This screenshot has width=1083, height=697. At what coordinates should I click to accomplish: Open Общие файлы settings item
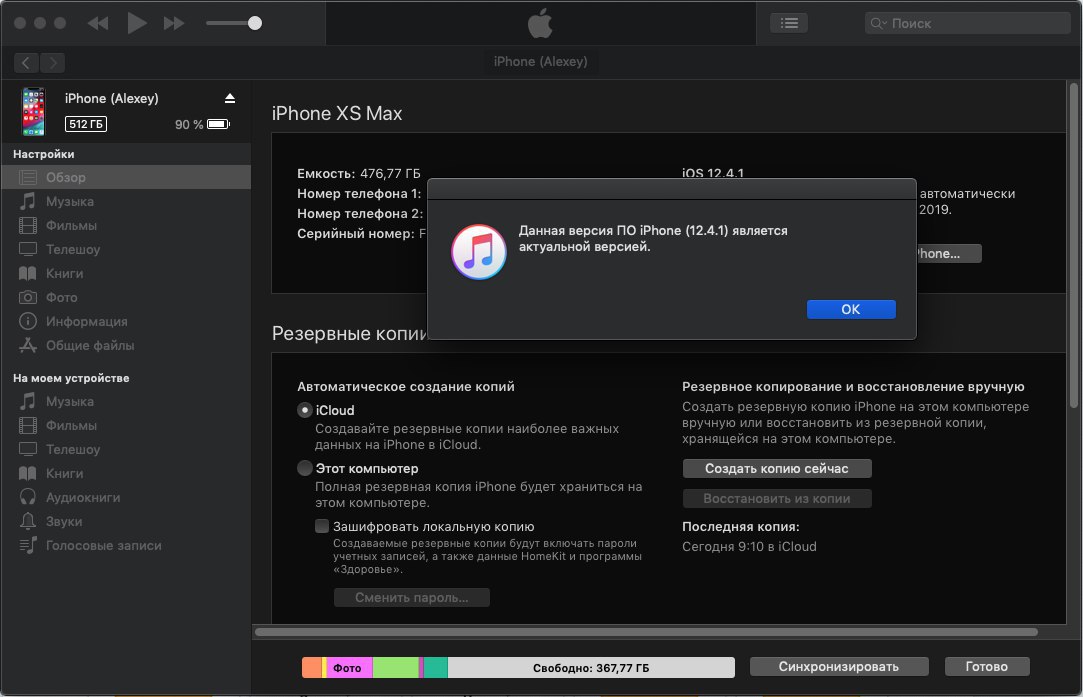coord(126,345)
